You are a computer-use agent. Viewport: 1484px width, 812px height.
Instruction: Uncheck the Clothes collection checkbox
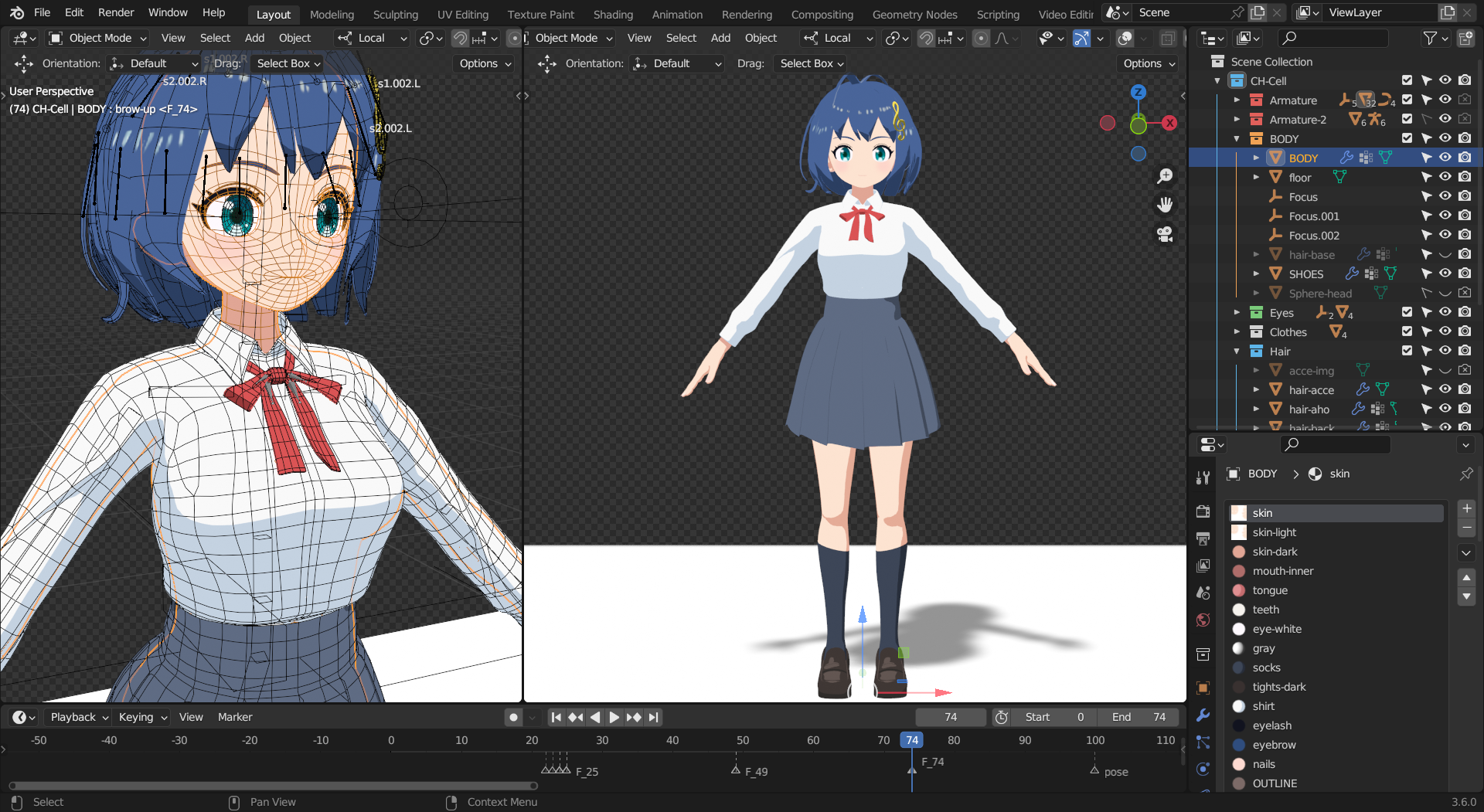point(1407,331)
